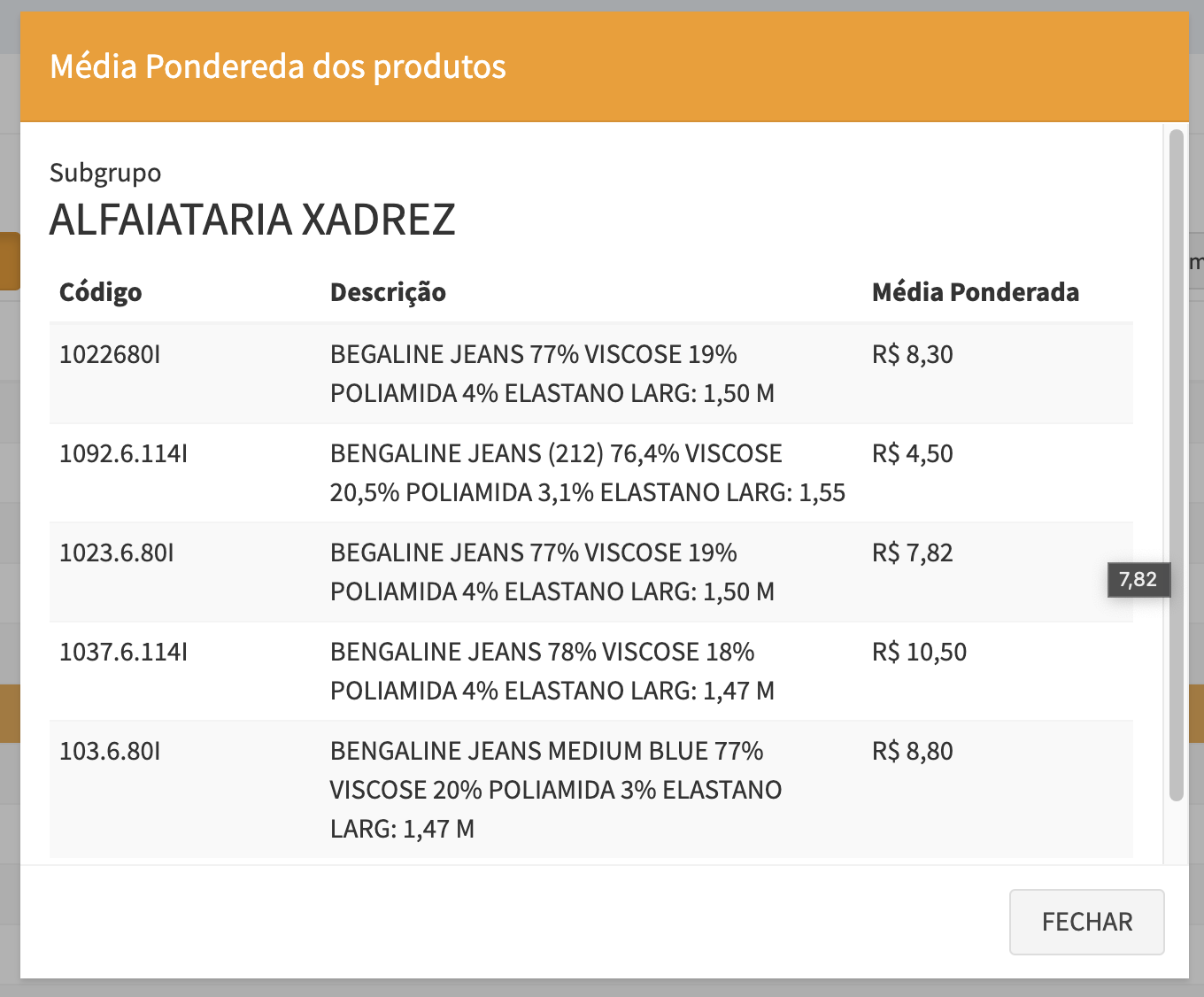Click the Média Ponderada column header
This screenshot has height=997, width=1204.
975,292
